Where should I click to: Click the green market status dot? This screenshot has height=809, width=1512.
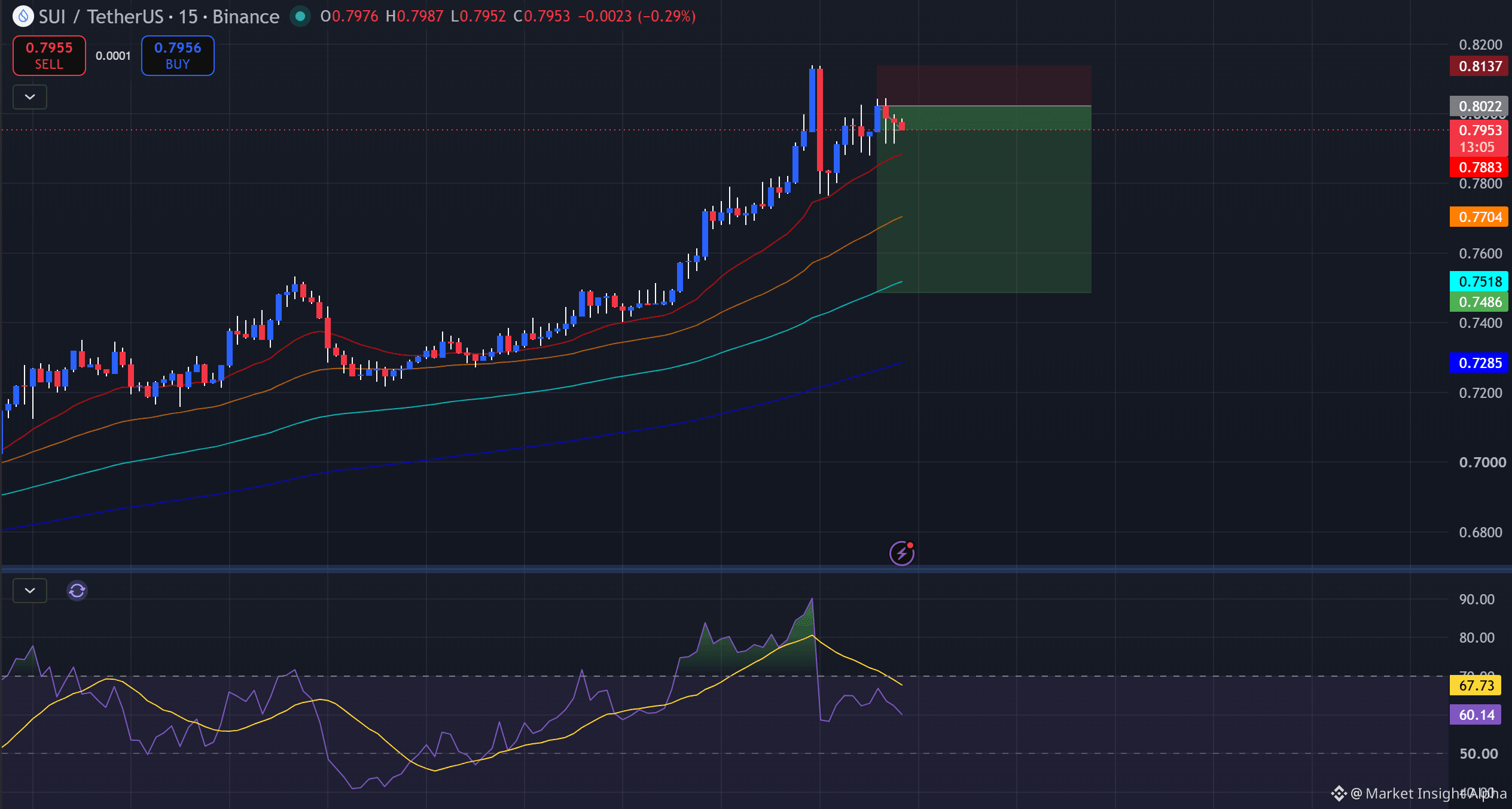(300, 16)
